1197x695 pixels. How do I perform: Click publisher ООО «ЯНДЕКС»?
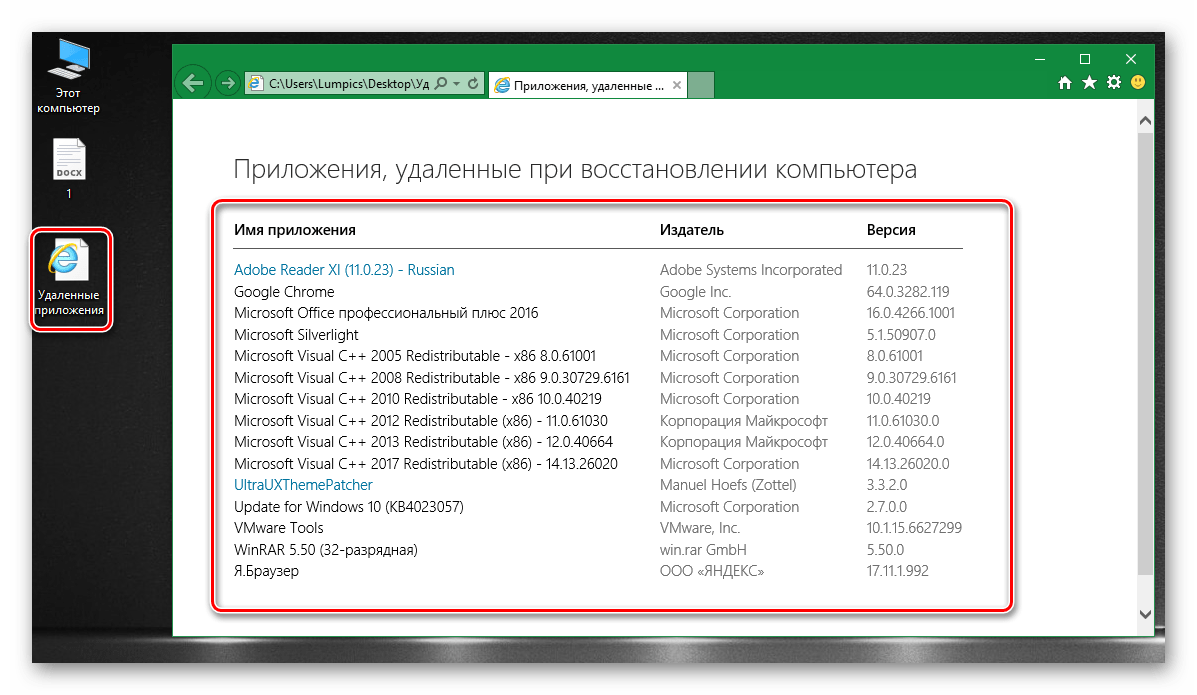click(712, 571)
